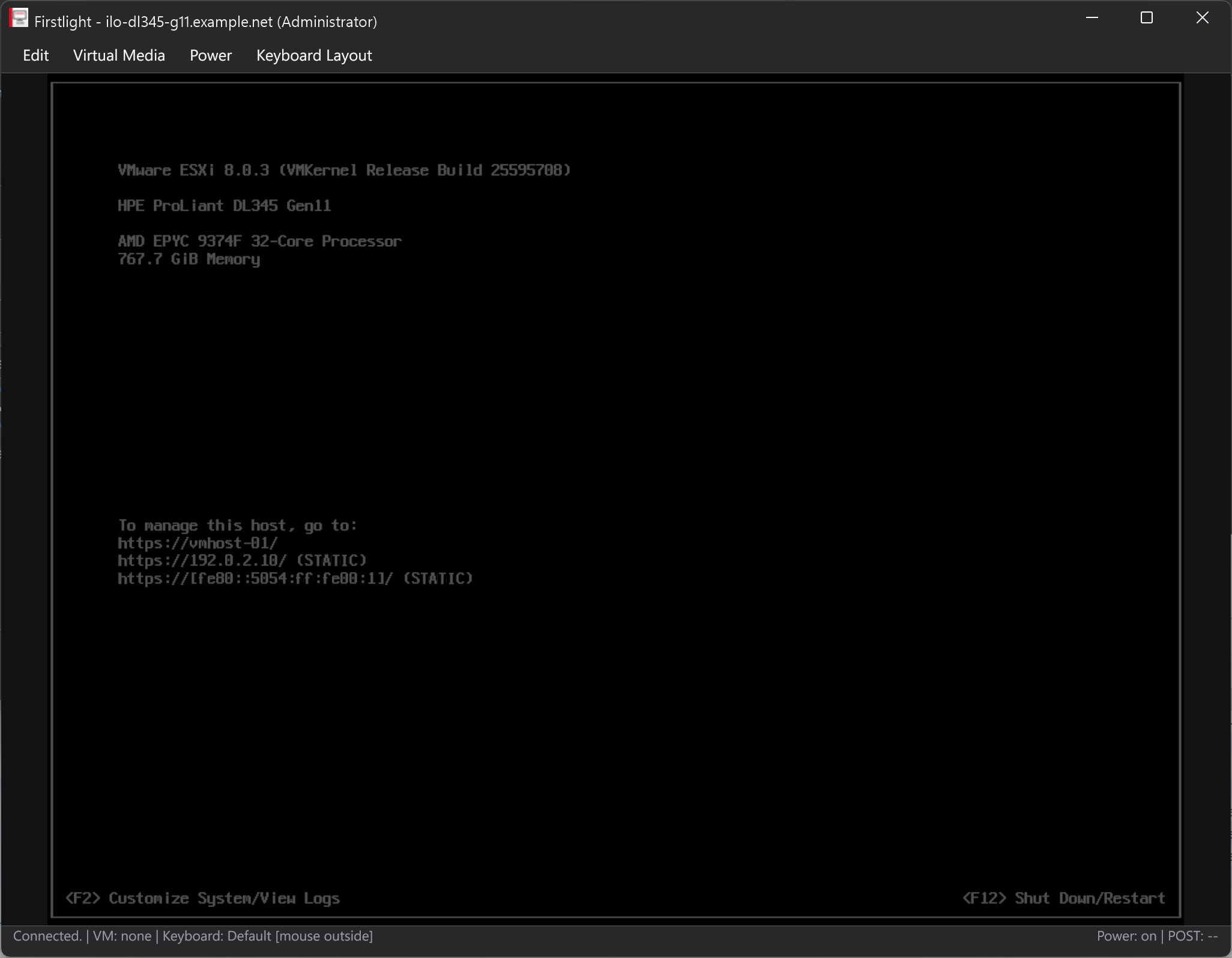
Task: Click the F2 Customize System/View Logs text
Action: tap(203, 898)
